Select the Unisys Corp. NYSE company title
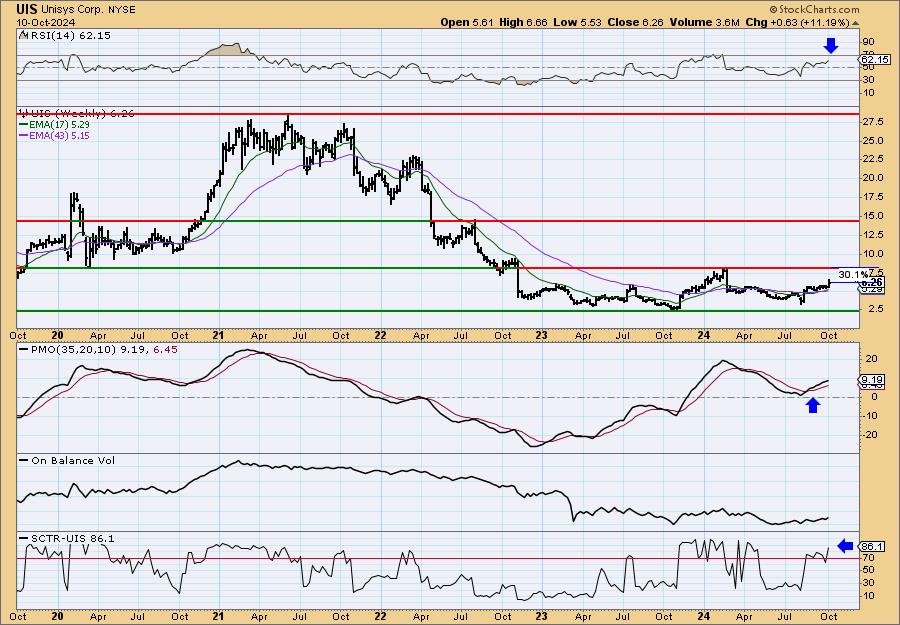 (x=88, y=10)
